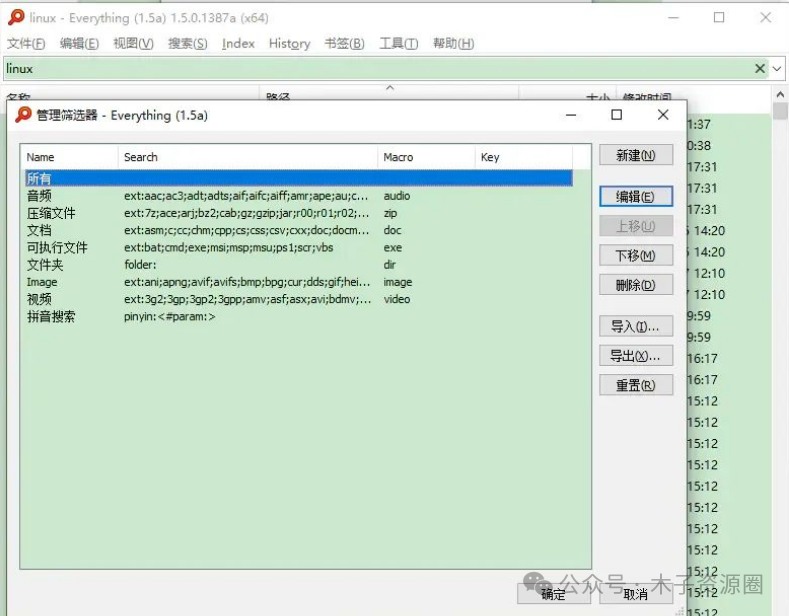
Task: Open the 书签(B) bookmarks menu
Action: coord(344,43)
